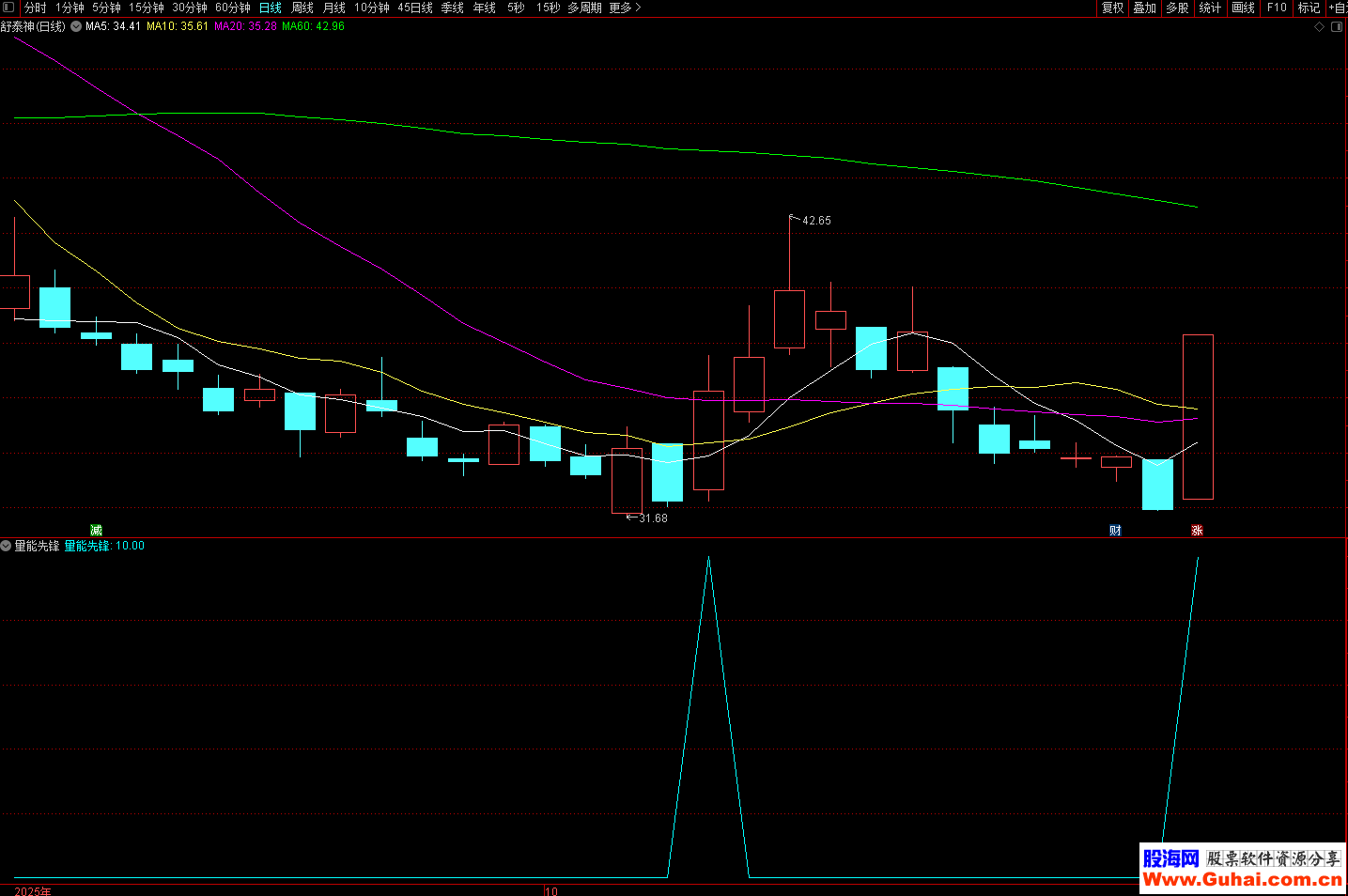Open the MA indicator dropdown beside stock name
1348x896 pixels.
[x=76, y=26]
